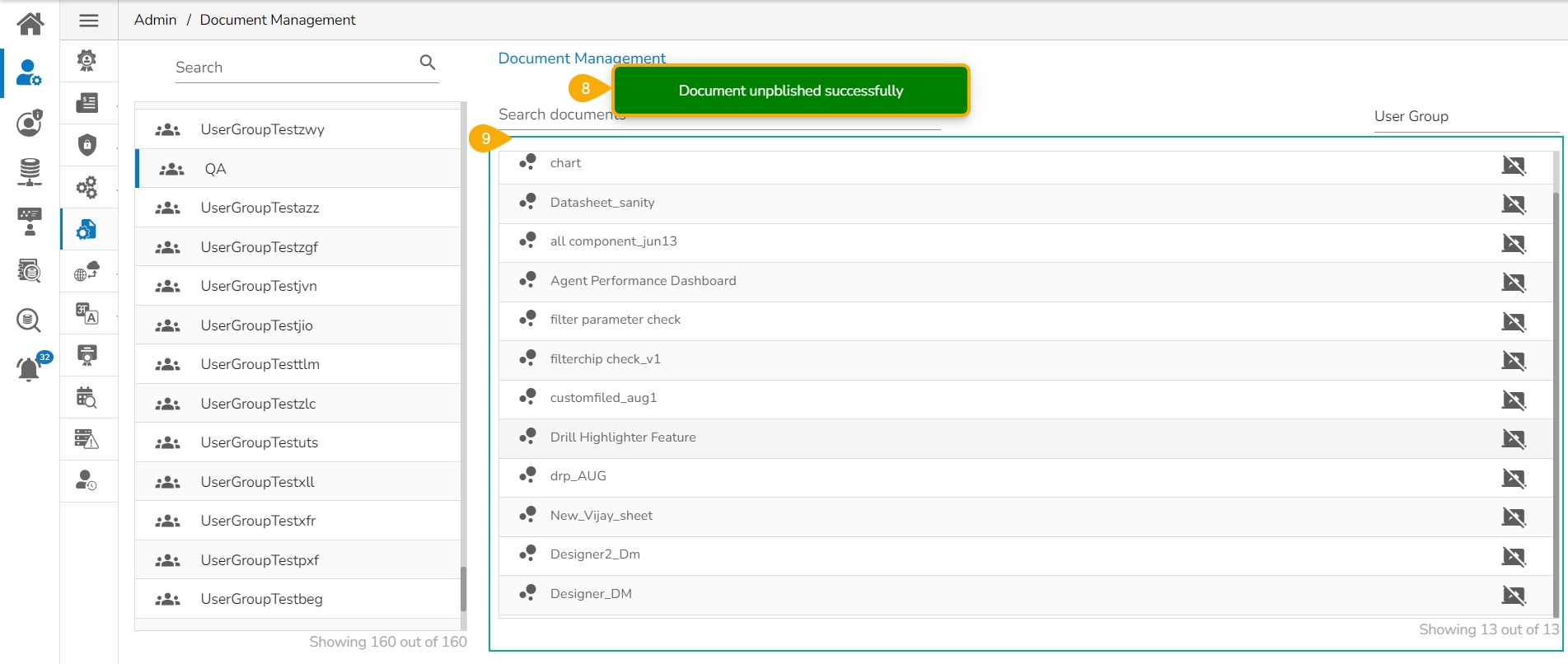Unpublish the drp_AUG document
1568x664 pixels.
coord(1514,478)
